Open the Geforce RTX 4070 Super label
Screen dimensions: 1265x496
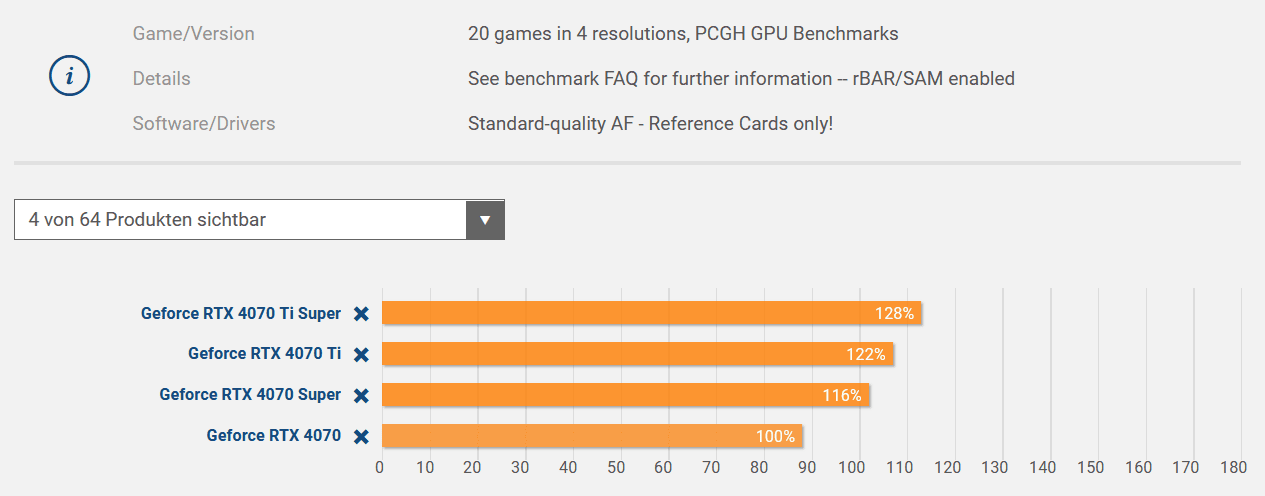[250, 395]
